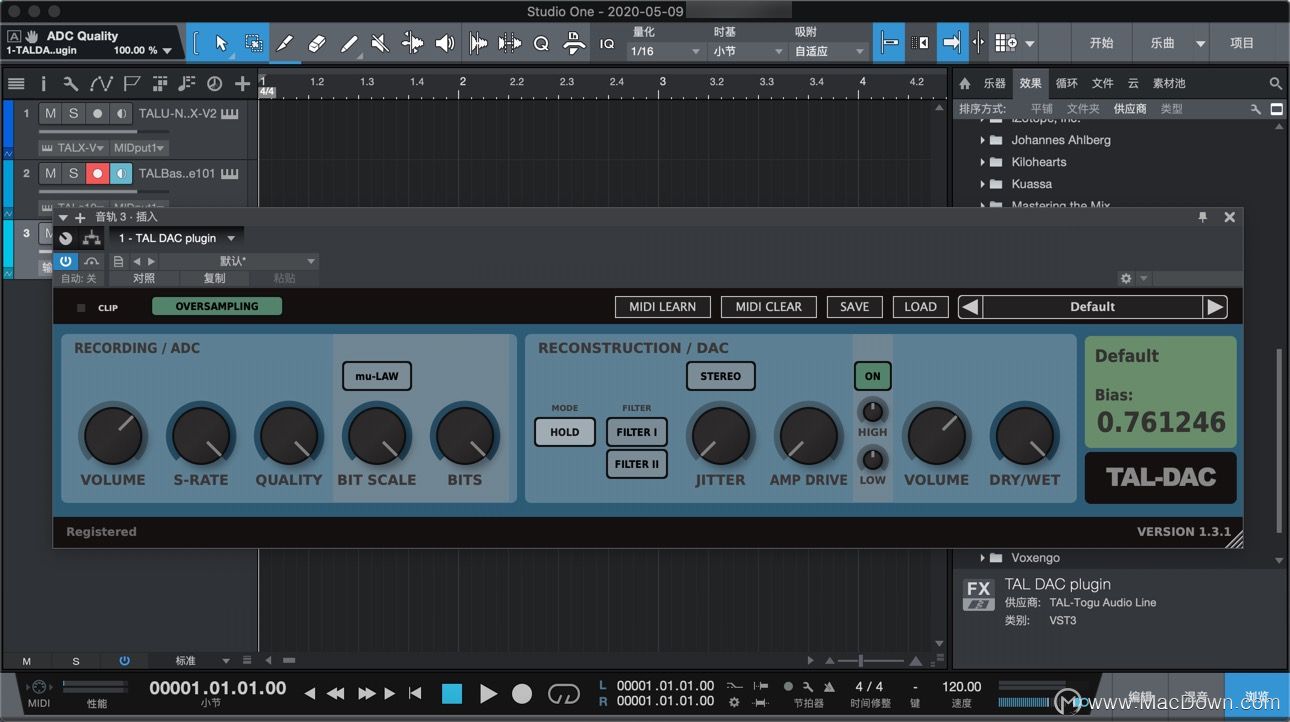Open the plugin routing icon
The height and width of the screenshot is (722, 1290).
[92, 238]
